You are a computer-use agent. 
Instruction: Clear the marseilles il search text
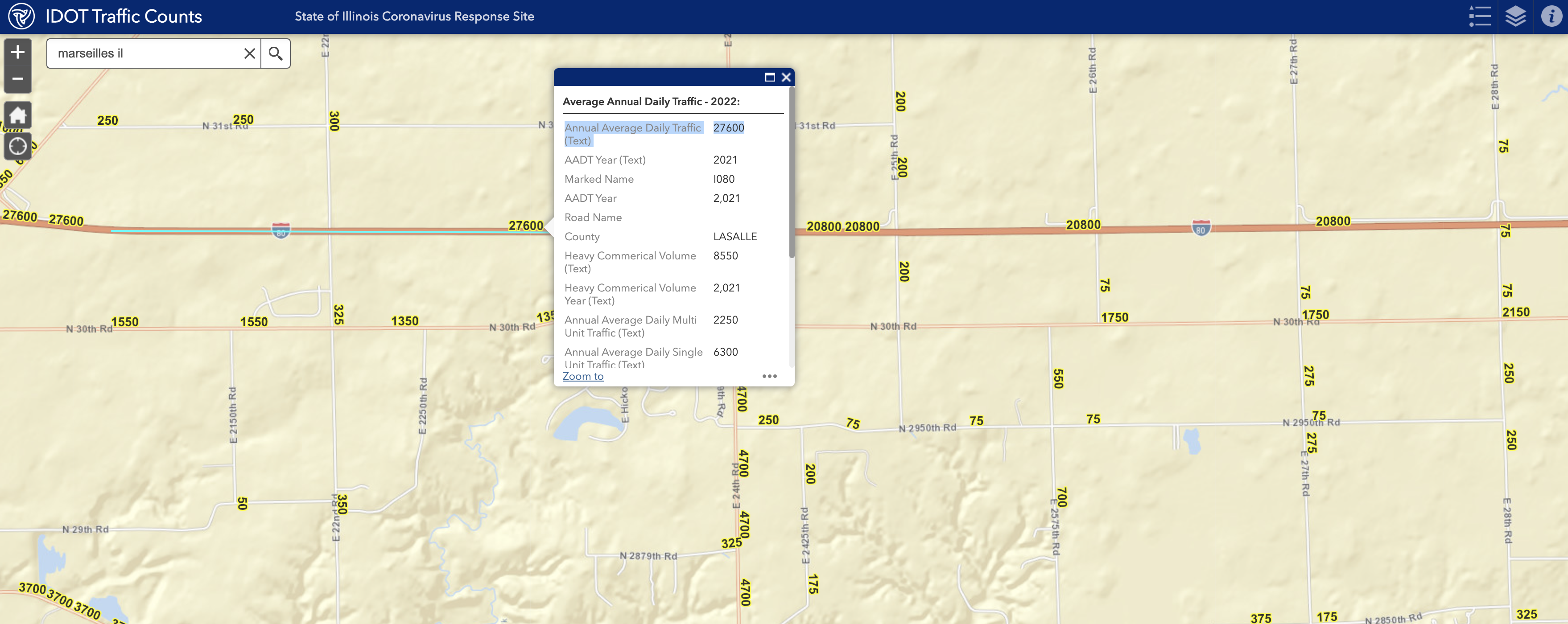(x=249, y=53)
